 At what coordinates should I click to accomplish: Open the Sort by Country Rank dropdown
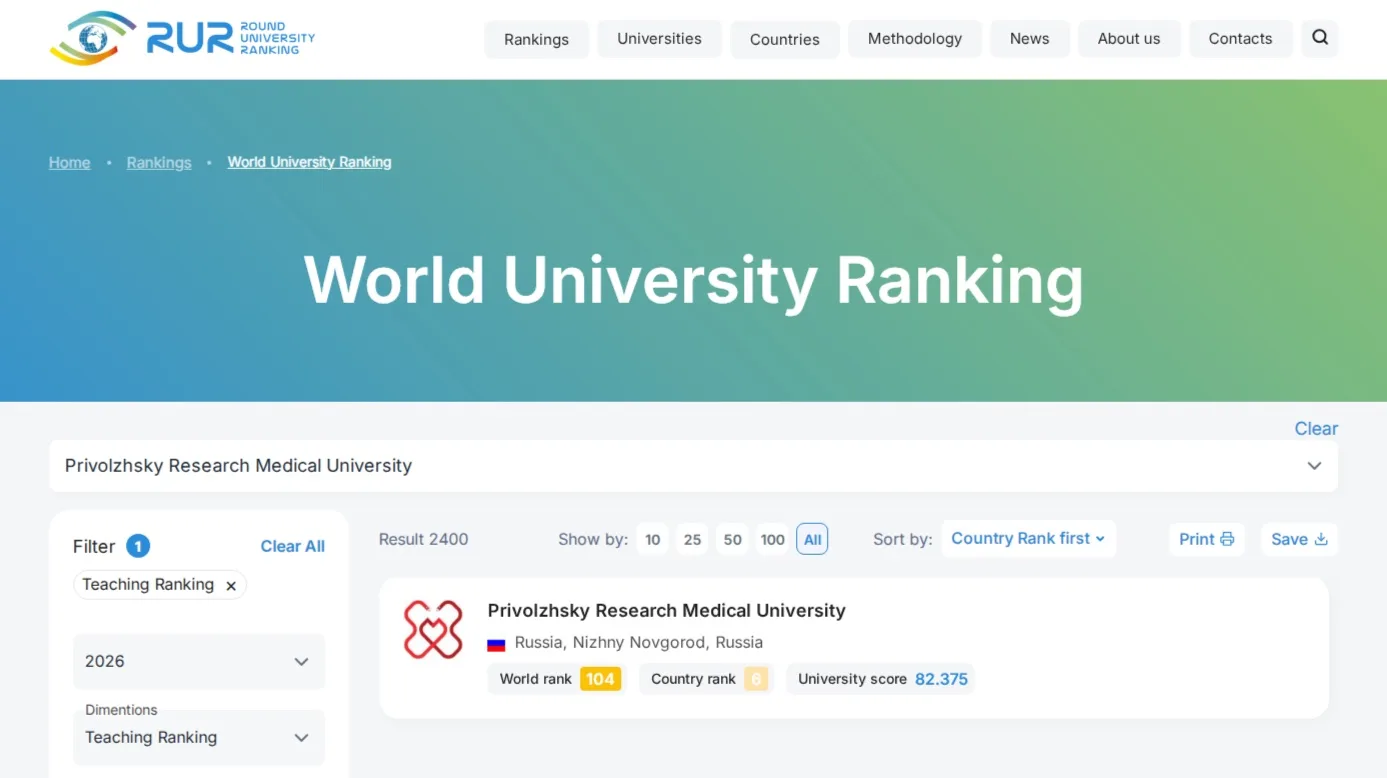pyautogui.click(x=1028, y=538)
